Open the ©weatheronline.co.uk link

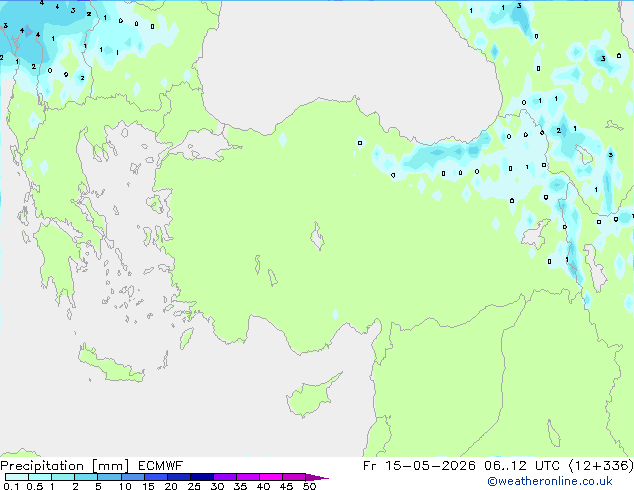click(550, 481)
